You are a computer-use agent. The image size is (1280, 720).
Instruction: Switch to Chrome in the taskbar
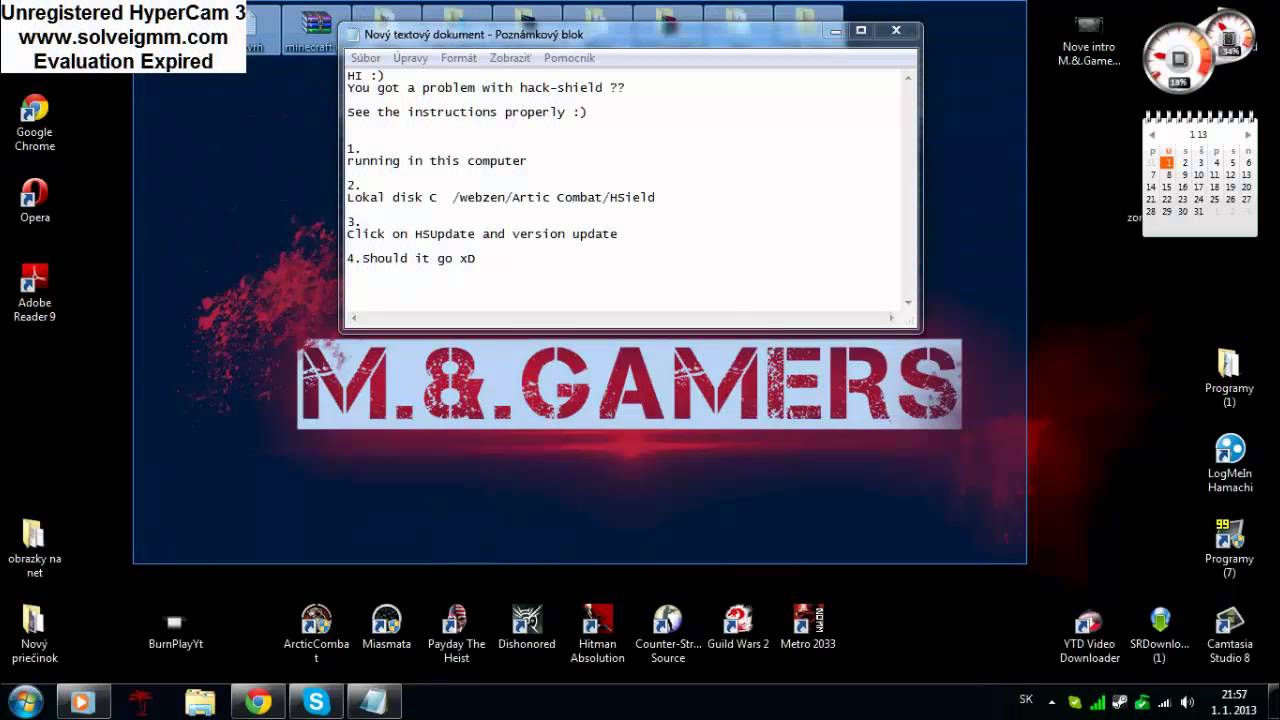(x=258, y=702)
